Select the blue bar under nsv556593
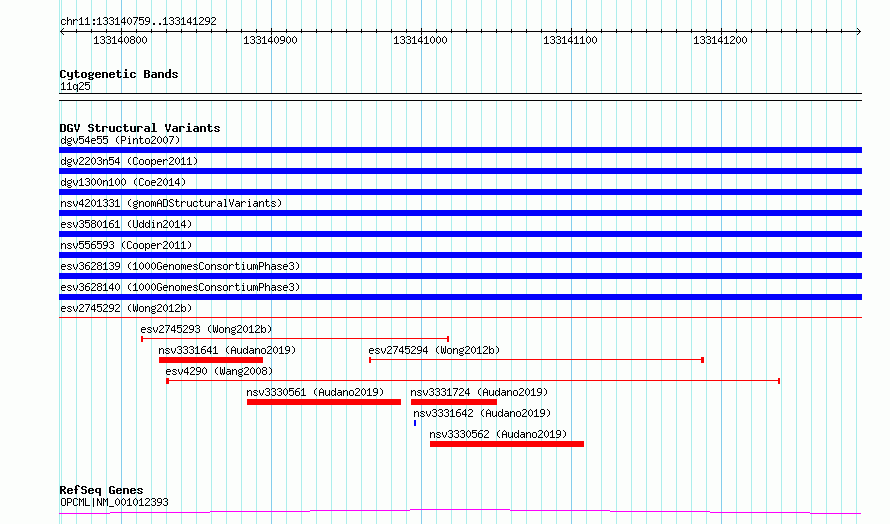 point(460,255)
